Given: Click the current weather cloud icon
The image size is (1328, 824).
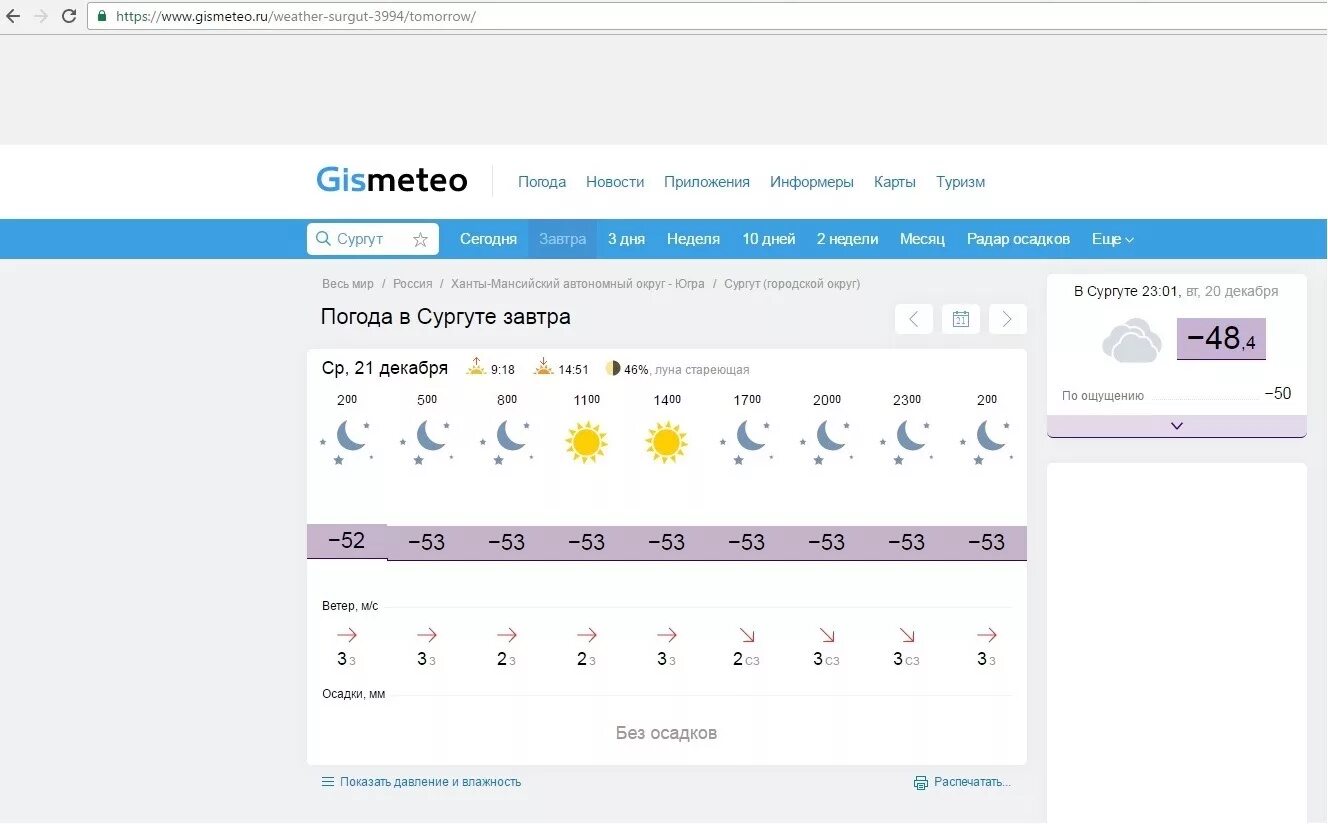Looking at the screenshot, I should (x=1131, y=341).
